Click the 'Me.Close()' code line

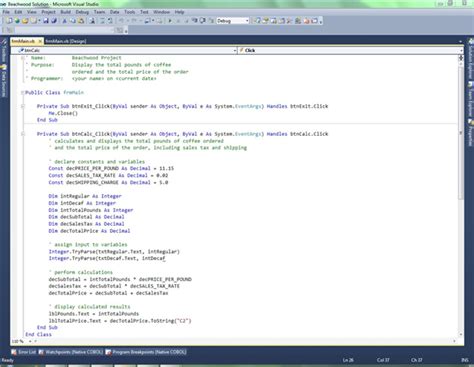[x=63, y=113]
